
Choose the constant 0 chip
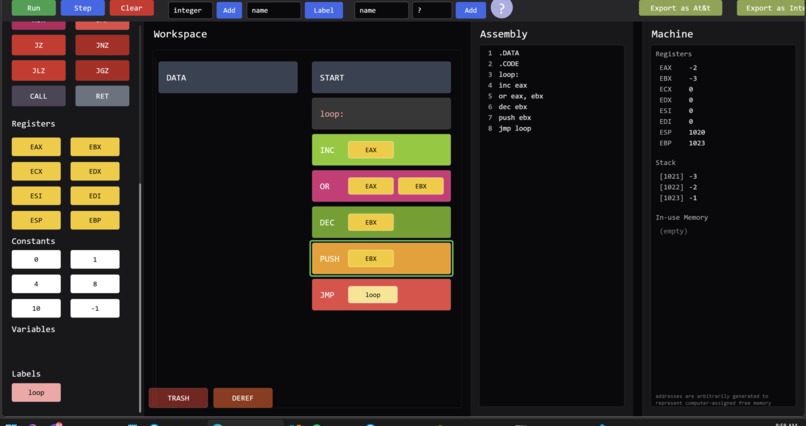point(36,260)
